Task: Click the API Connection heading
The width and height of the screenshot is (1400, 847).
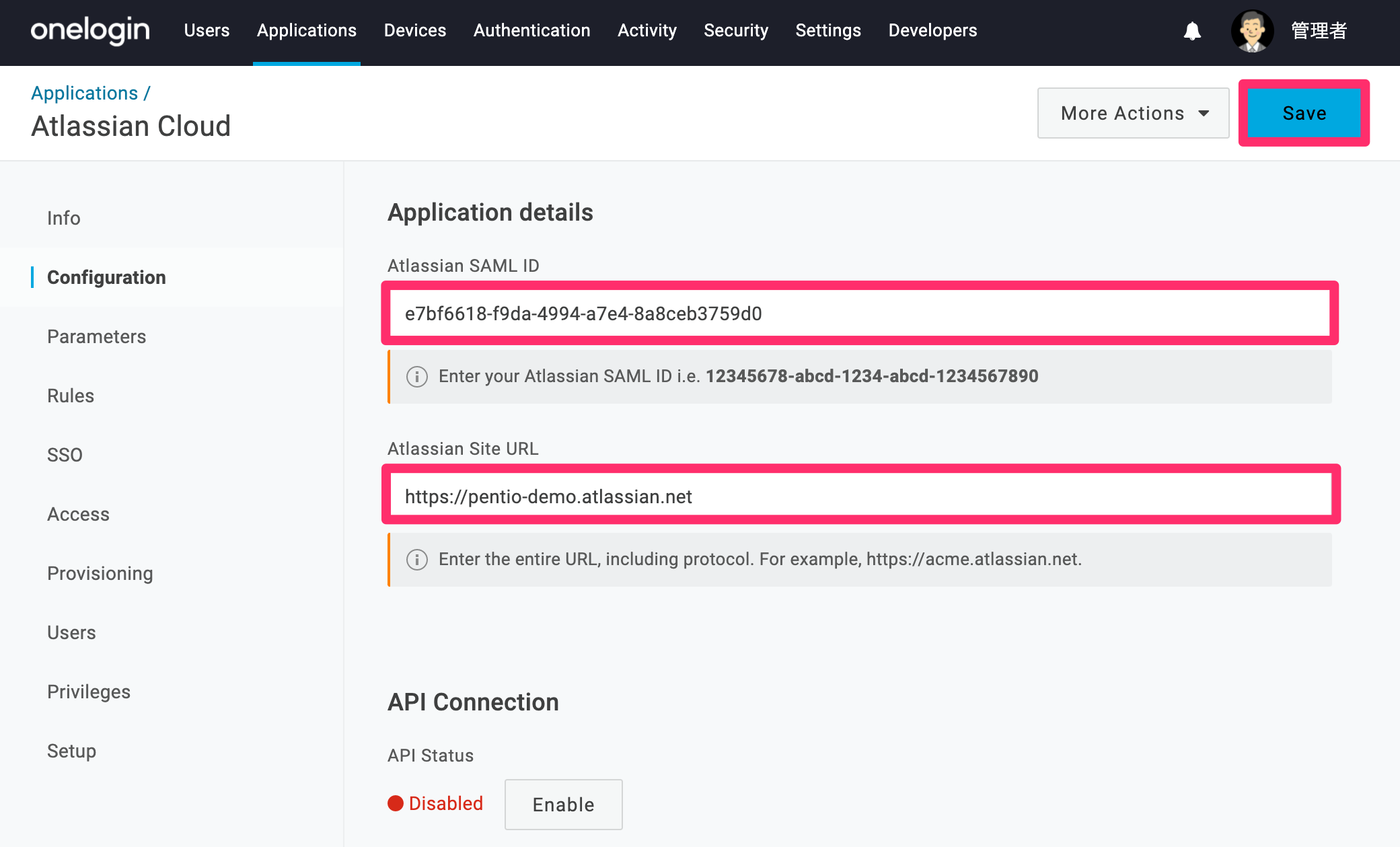Action: point(473,702)
